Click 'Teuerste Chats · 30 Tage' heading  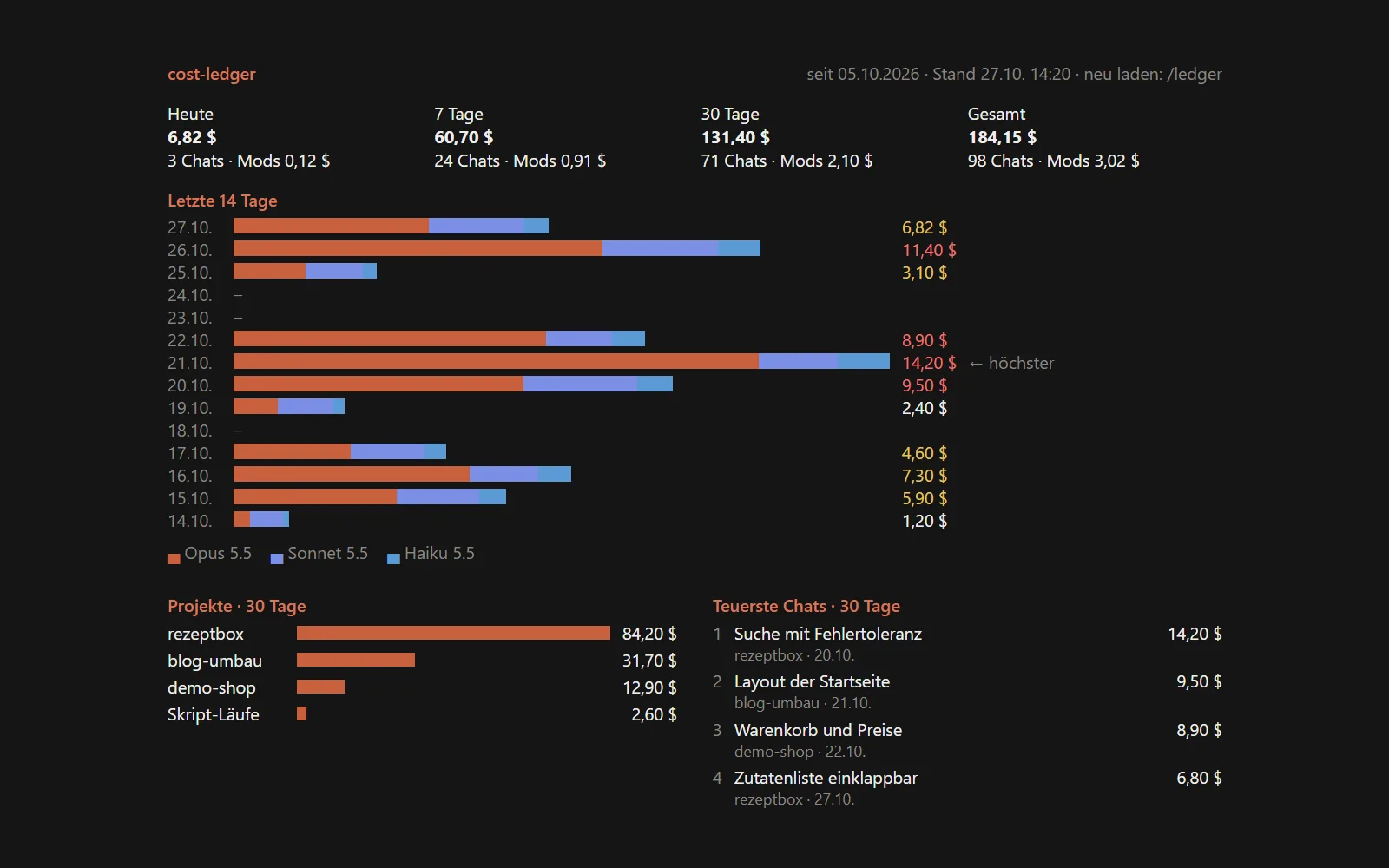(x=806, y=606)
